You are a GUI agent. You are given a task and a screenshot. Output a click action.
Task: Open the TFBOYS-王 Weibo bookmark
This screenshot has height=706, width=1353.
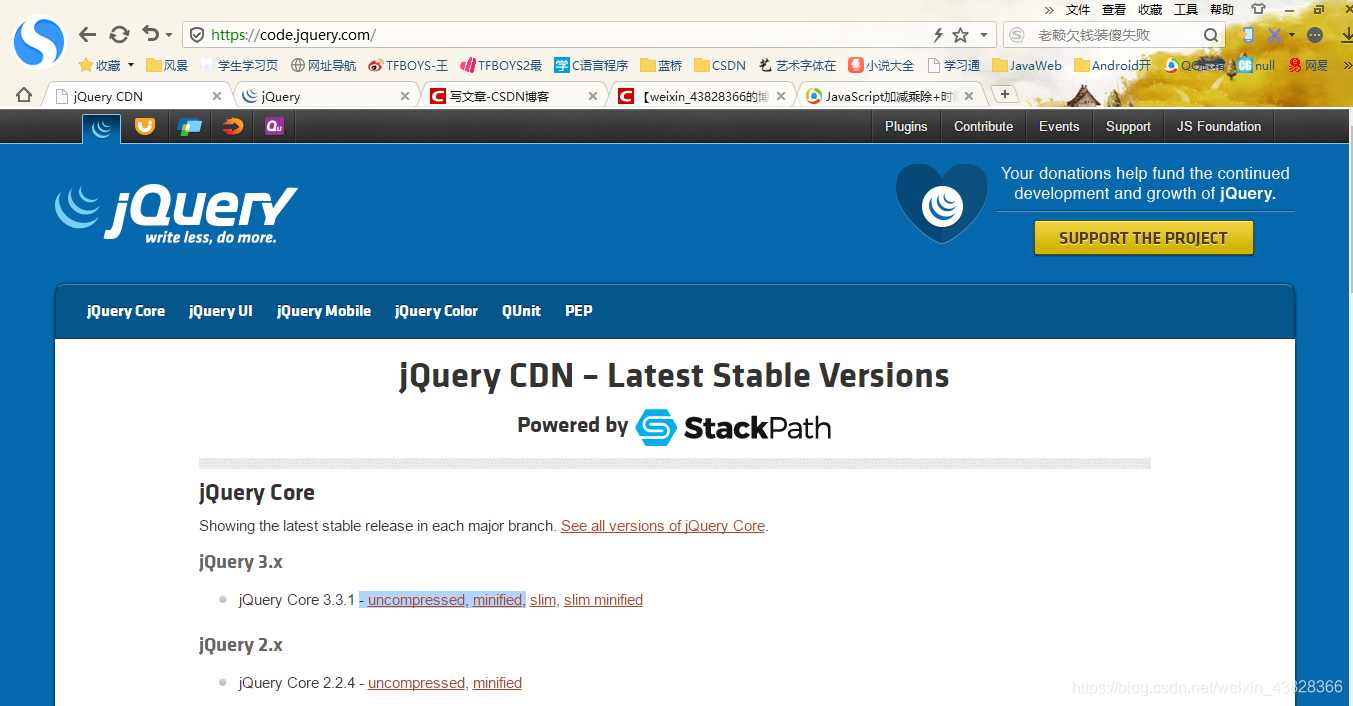(408, 65)
